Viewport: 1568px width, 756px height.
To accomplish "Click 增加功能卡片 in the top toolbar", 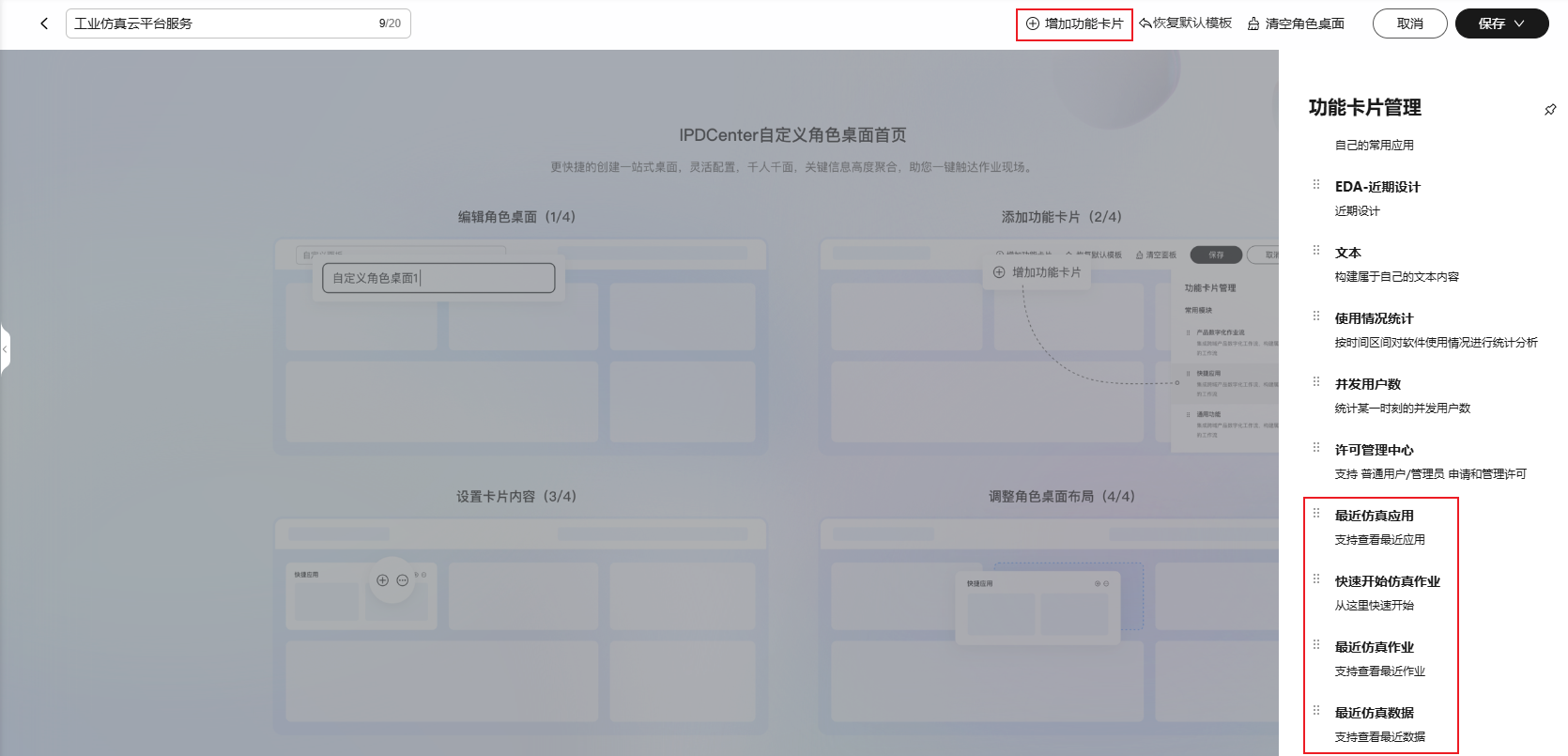I will 1074,23.
